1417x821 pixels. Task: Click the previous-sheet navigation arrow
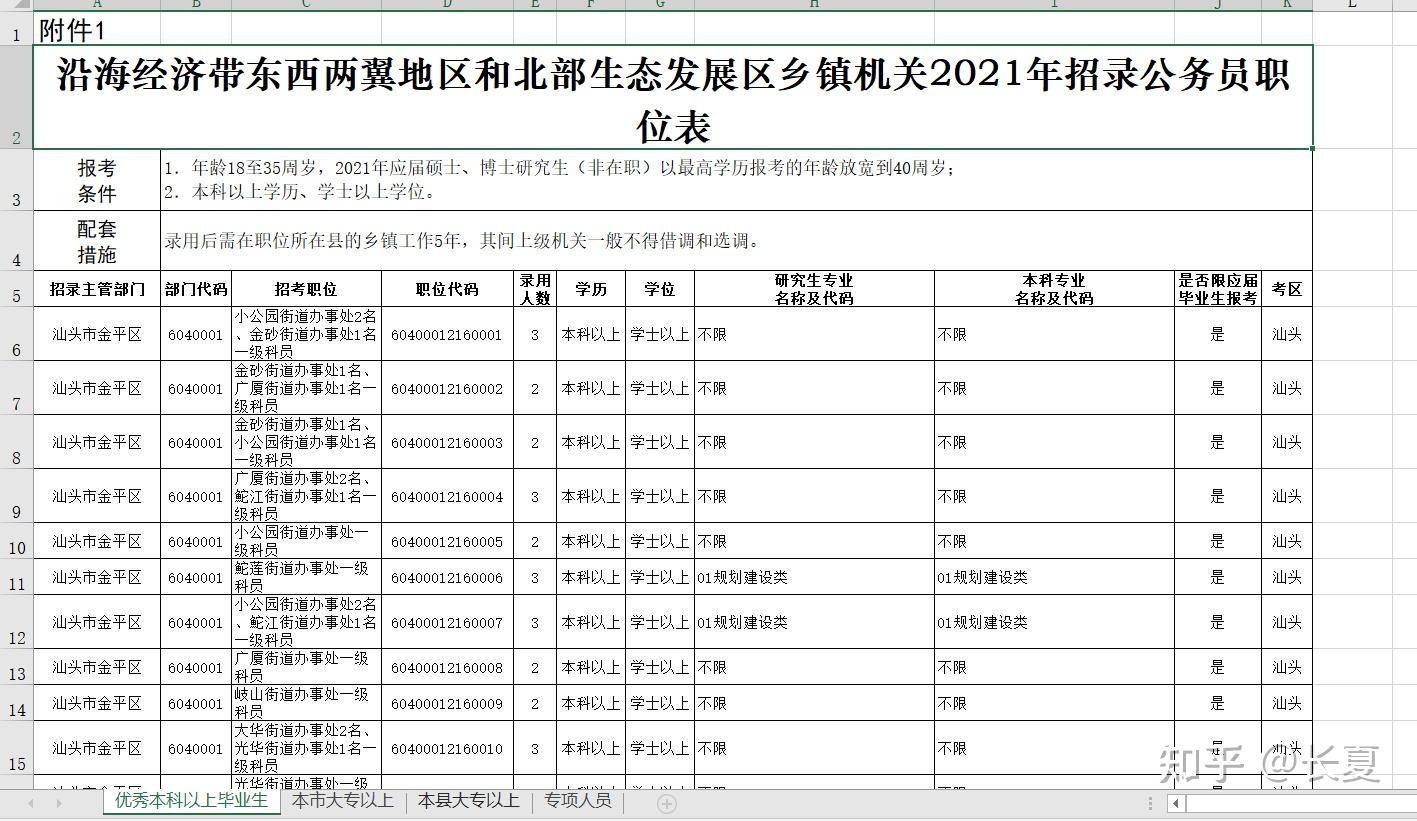click(x=31, y=803)
